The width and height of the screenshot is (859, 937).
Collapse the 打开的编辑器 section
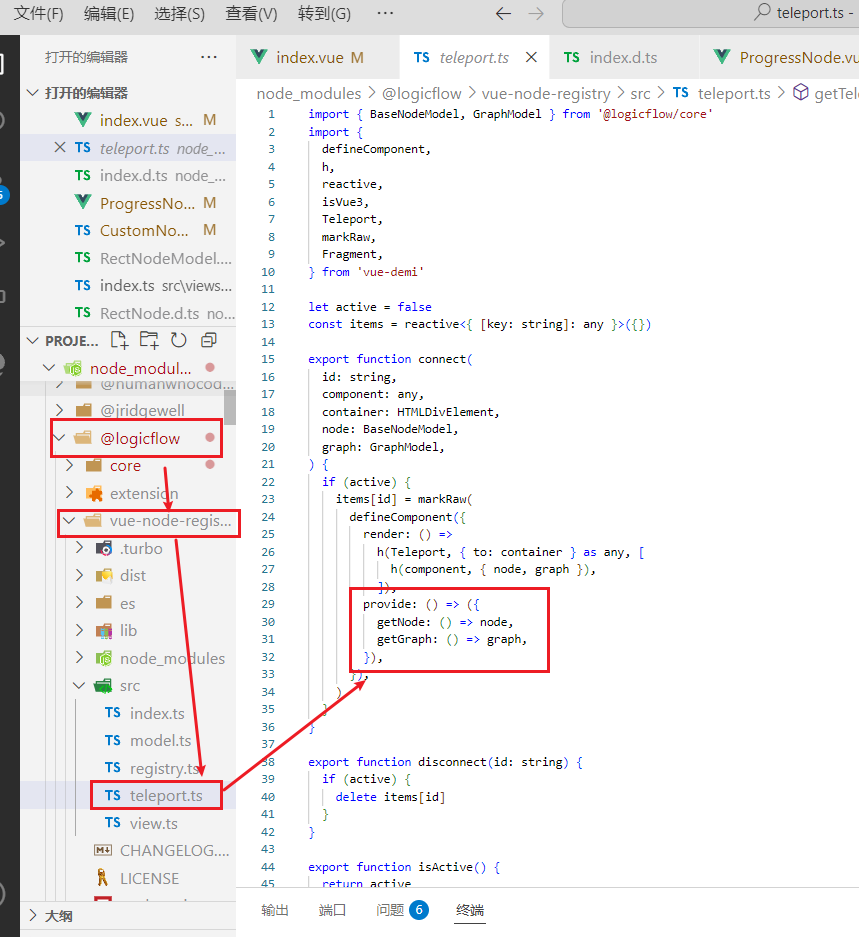pos(33,88)
